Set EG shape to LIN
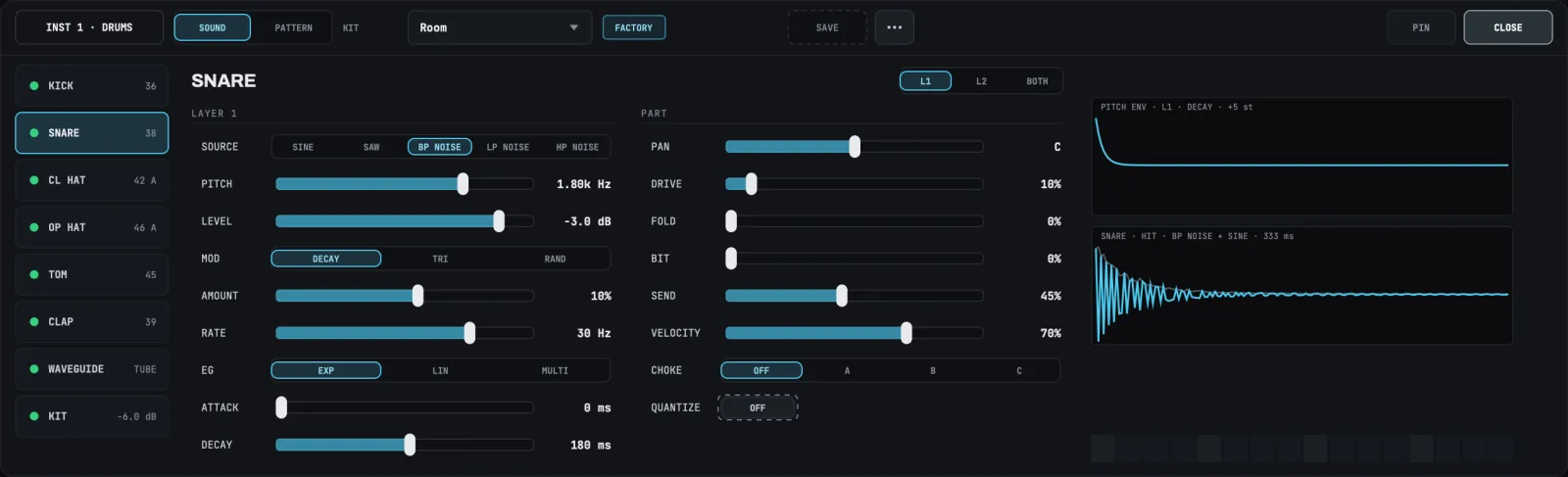This screenshot has height=477, width=1568. click(440, 370)
